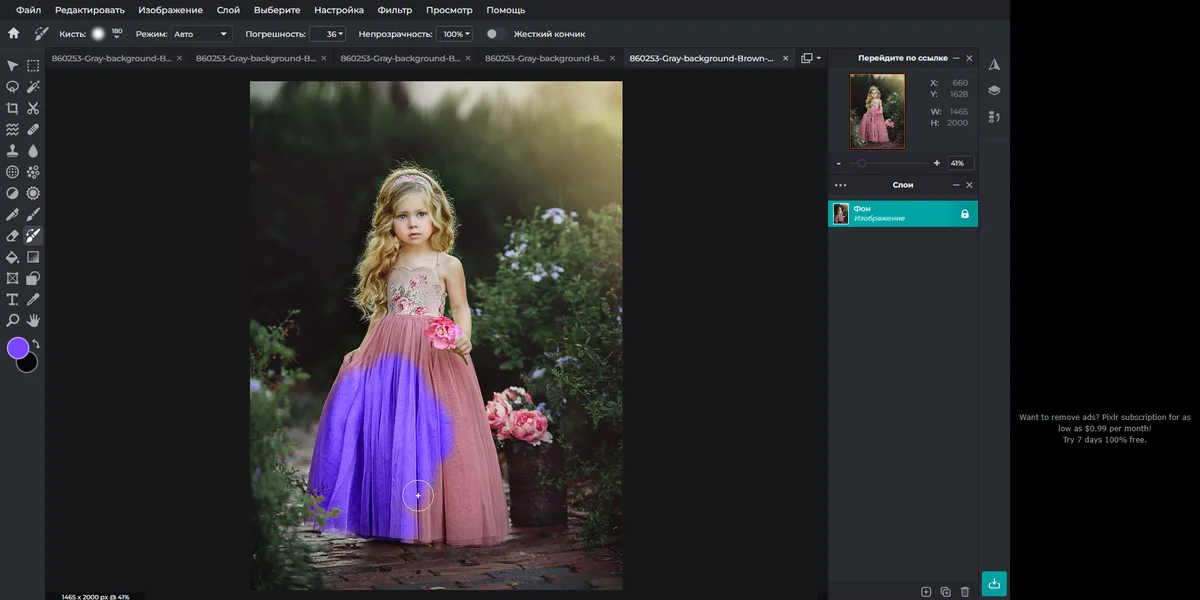The image size is (1200, 600).
Task: Expand the Погрешность tolerance dropdown
Action: [328, 34]
